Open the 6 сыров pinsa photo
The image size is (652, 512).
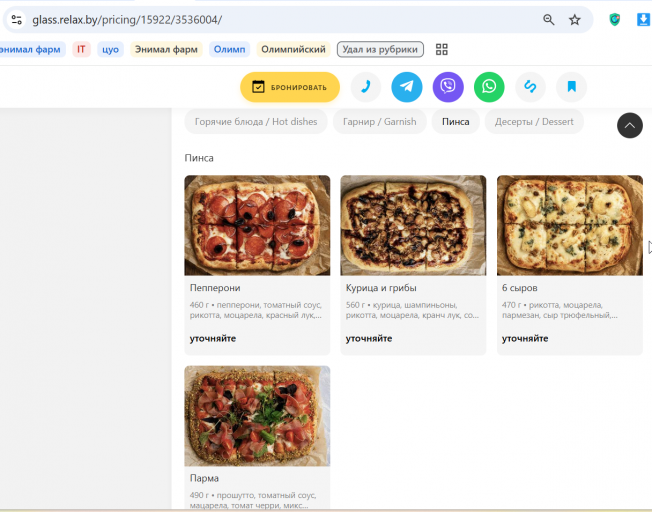570,225
